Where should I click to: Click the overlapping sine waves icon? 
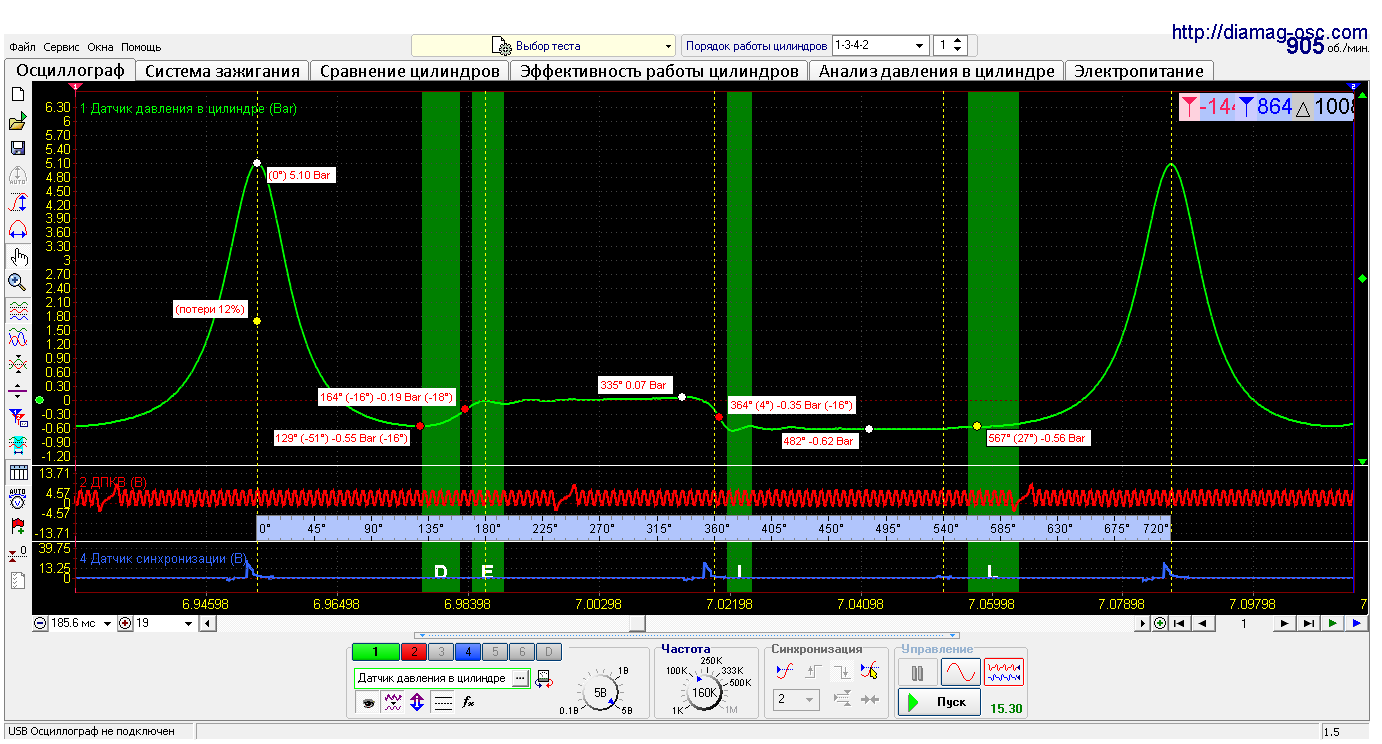17,337
